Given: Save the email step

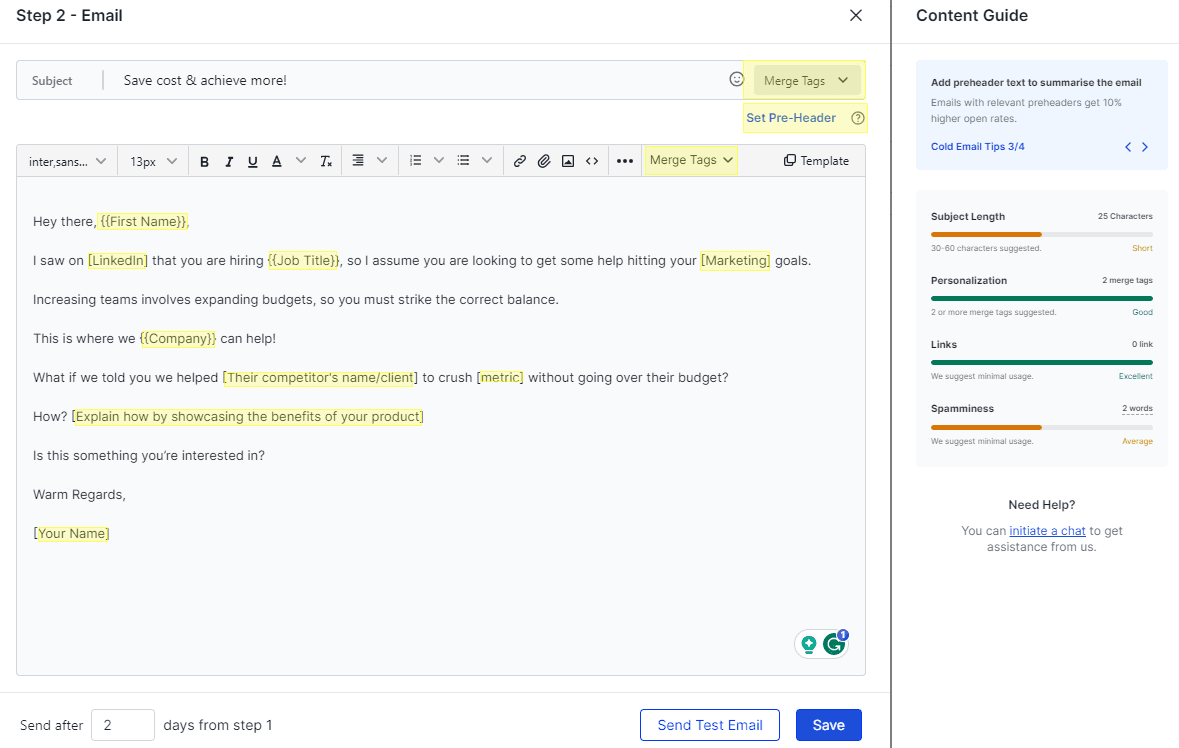Looking at the screenshot, I should 828,724.
